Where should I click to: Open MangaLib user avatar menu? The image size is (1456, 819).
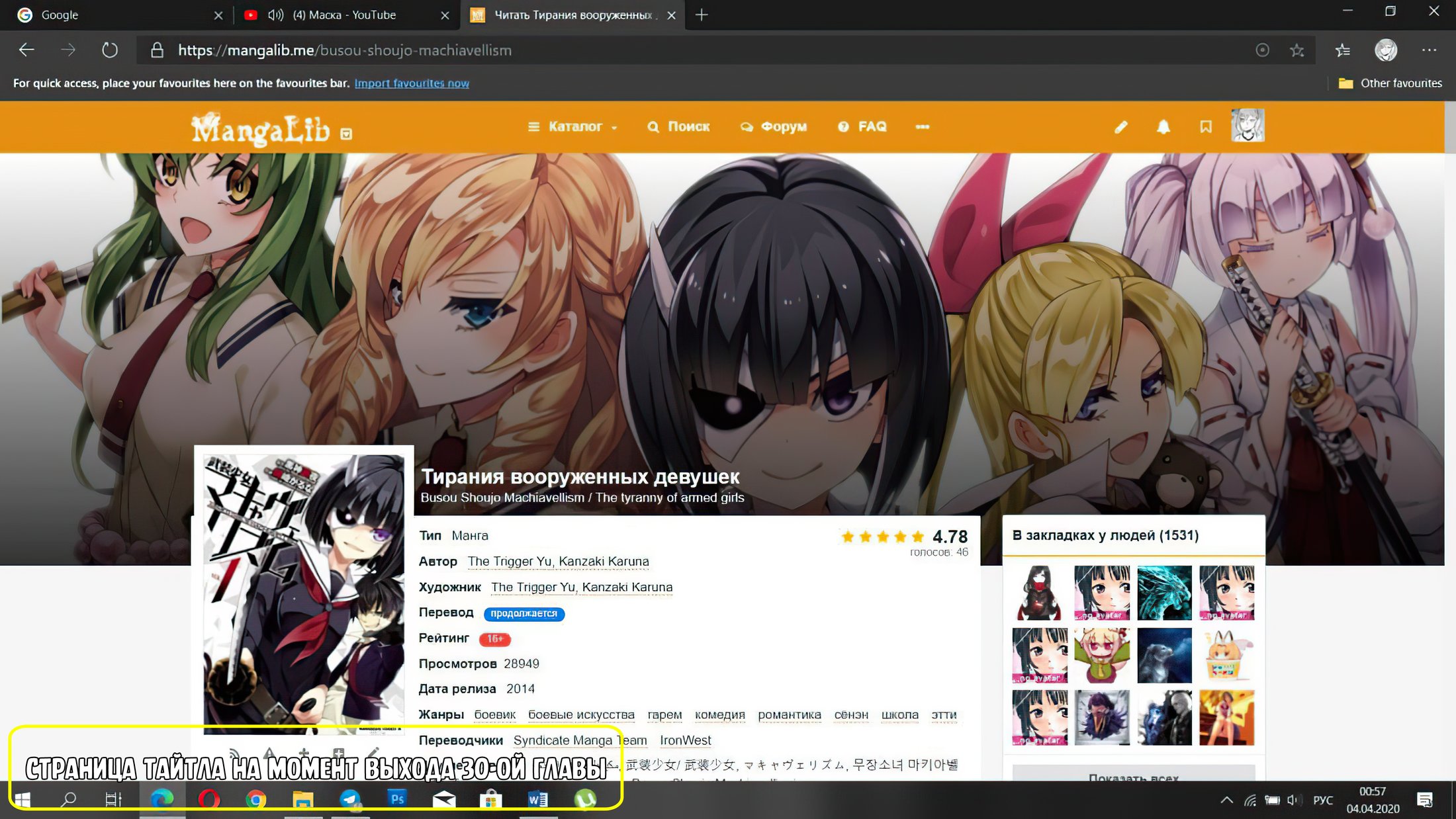click(1248, 125)
